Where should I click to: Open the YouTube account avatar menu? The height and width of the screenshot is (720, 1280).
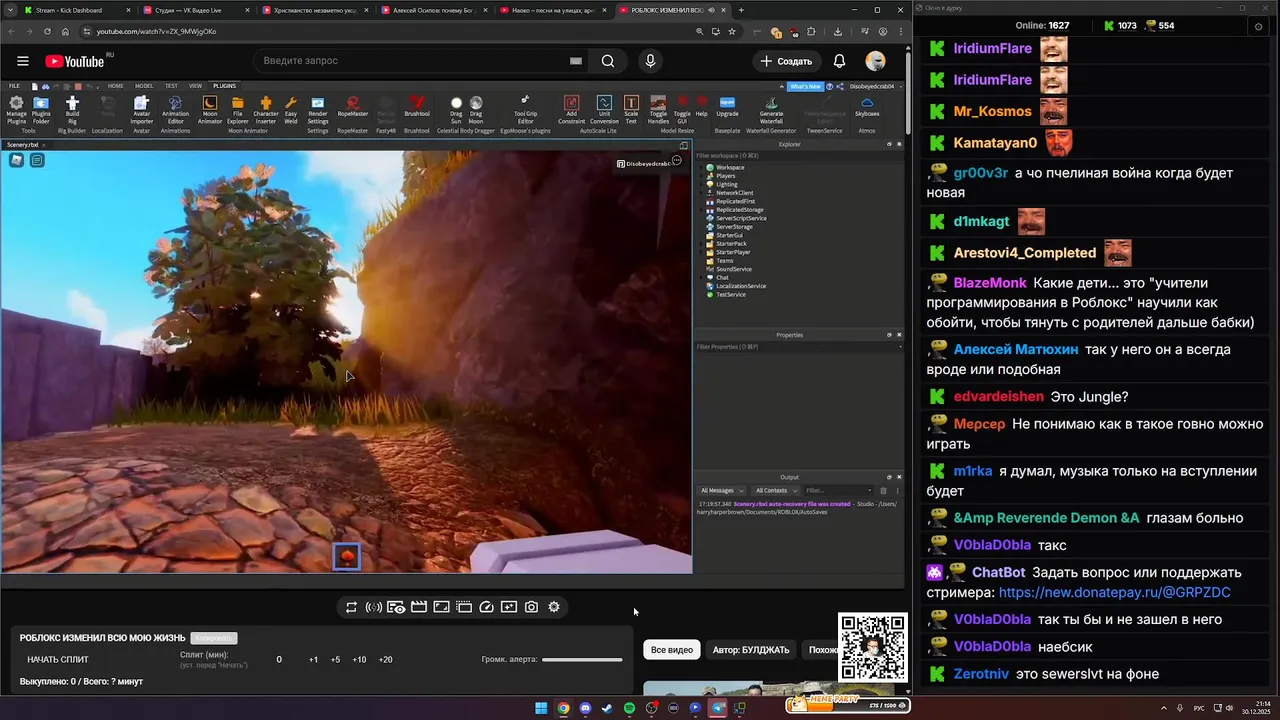(x=875, y=61)
